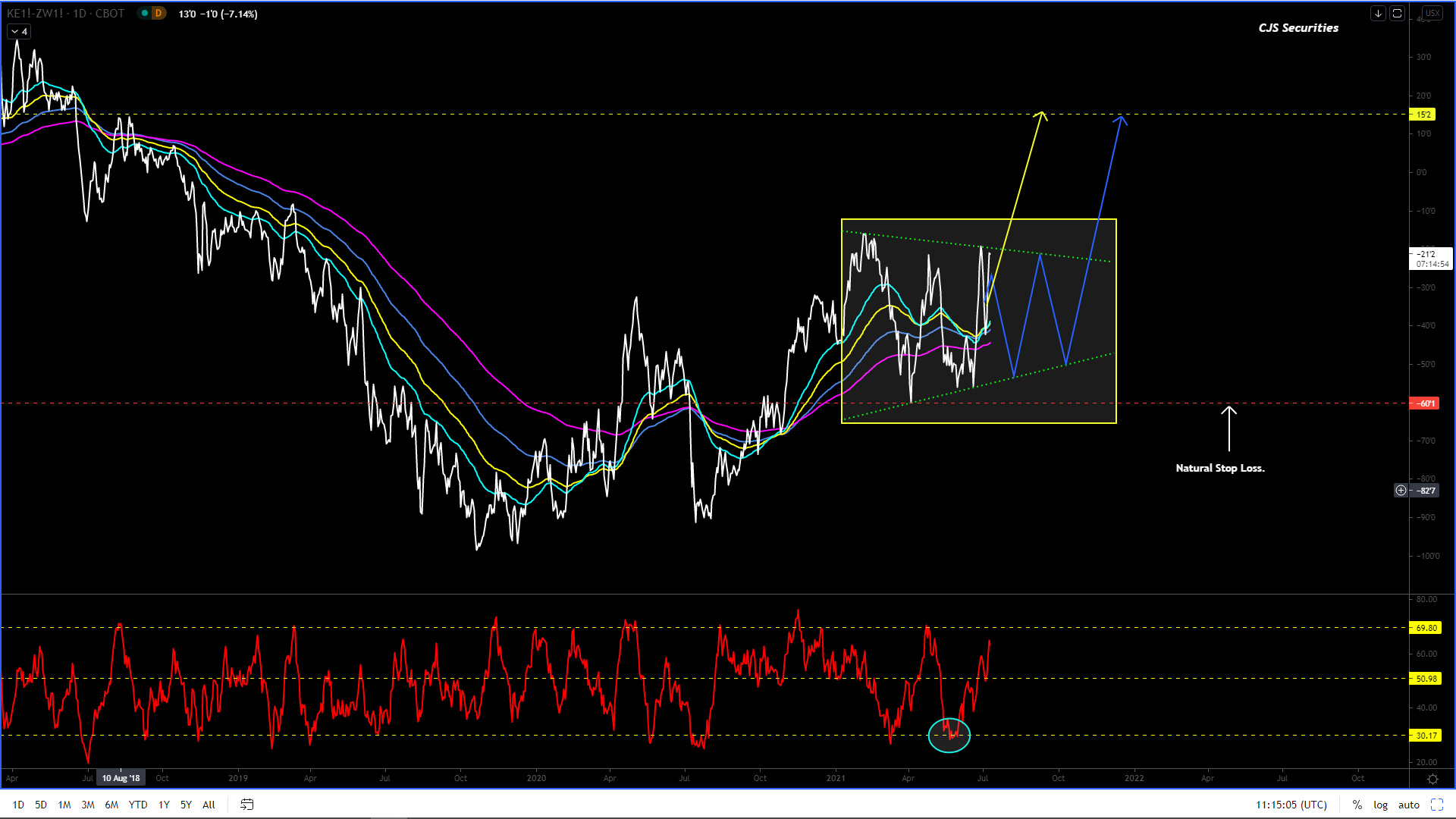This screenshot has width=1456, height=819.
Task: Click the plus icon beside -82'7 price label
Action: (1401, 491)
